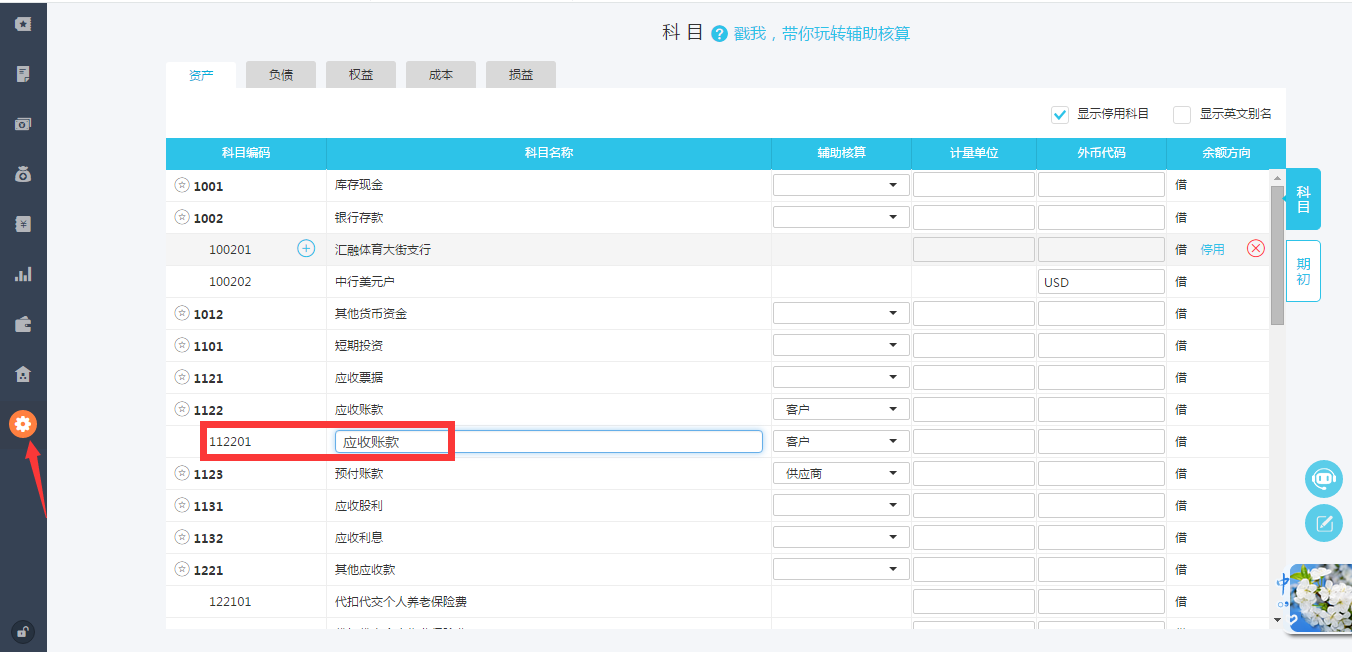The width and height of the screenshot is (1352, 652).
Task: Click the lock icon at sidebar bottom
Action: pos(22,631)
